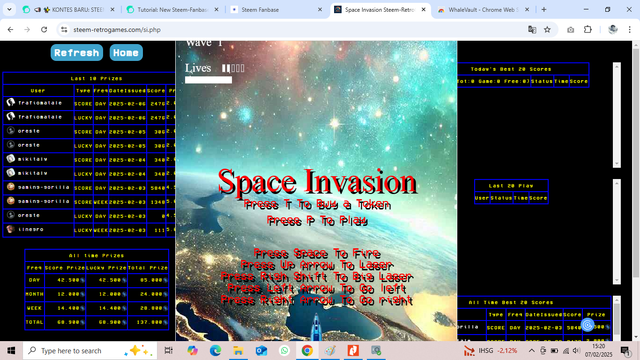This screenshot has width=640, height=360.
Task: Click the address bar URL steem-retrogames.com/si.php
Action: pos(117,30)
